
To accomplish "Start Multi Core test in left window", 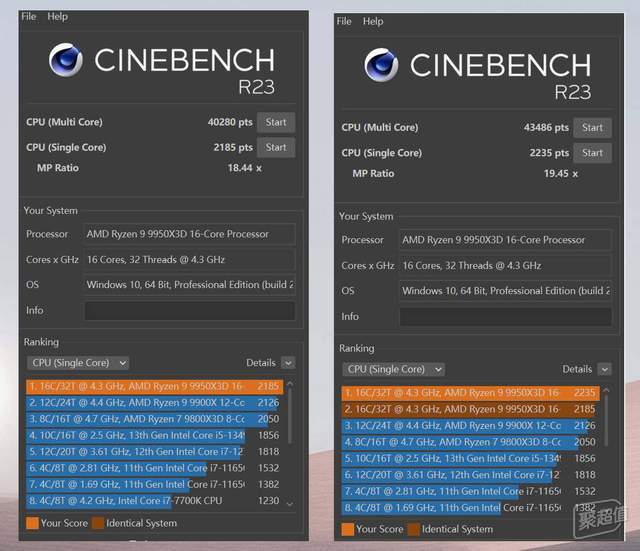I will (276, 122).
